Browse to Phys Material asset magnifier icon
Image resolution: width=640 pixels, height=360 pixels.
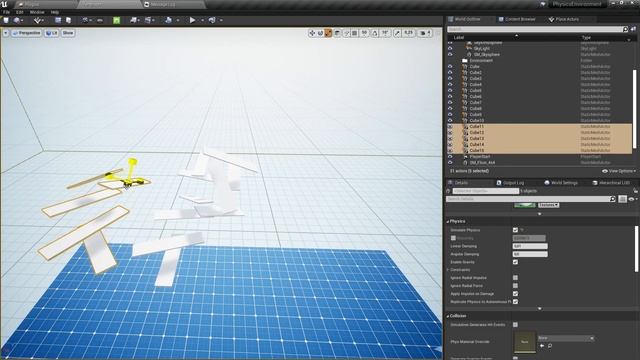coord(550,346)
